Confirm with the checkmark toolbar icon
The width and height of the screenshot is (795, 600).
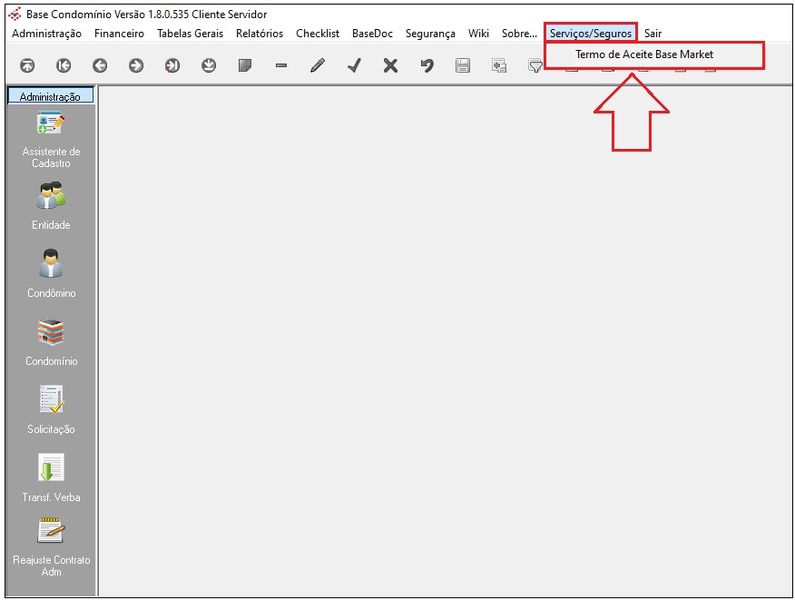(x=354, y=66)
